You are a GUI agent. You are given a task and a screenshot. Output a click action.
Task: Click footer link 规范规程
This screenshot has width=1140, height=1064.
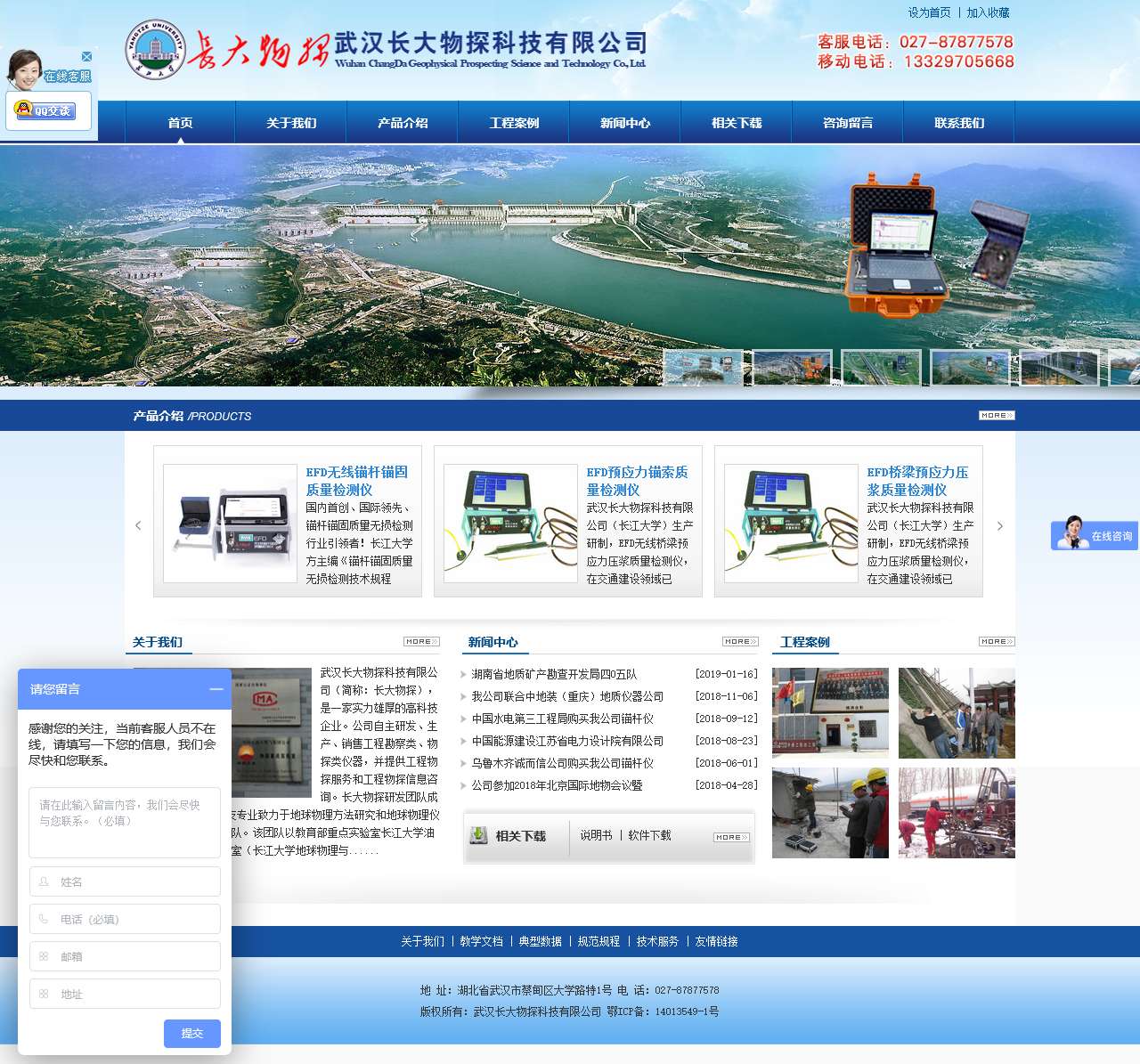598,942
